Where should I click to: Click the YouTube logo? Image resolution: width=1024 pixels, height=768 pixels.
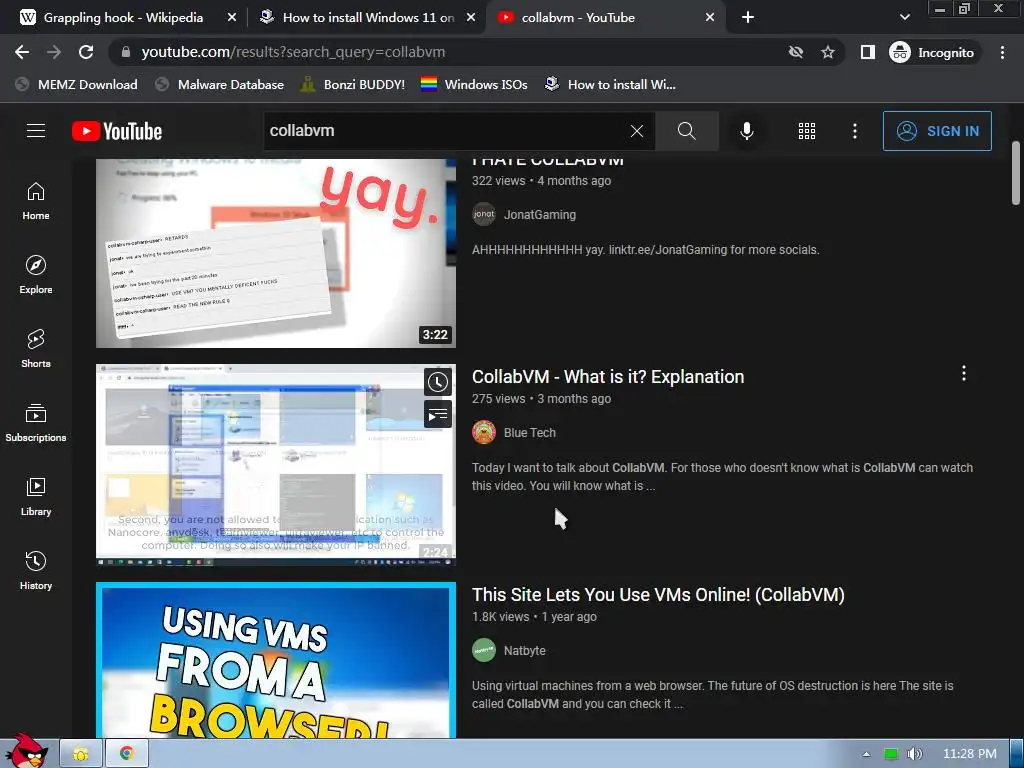click(x=117, y=131)
